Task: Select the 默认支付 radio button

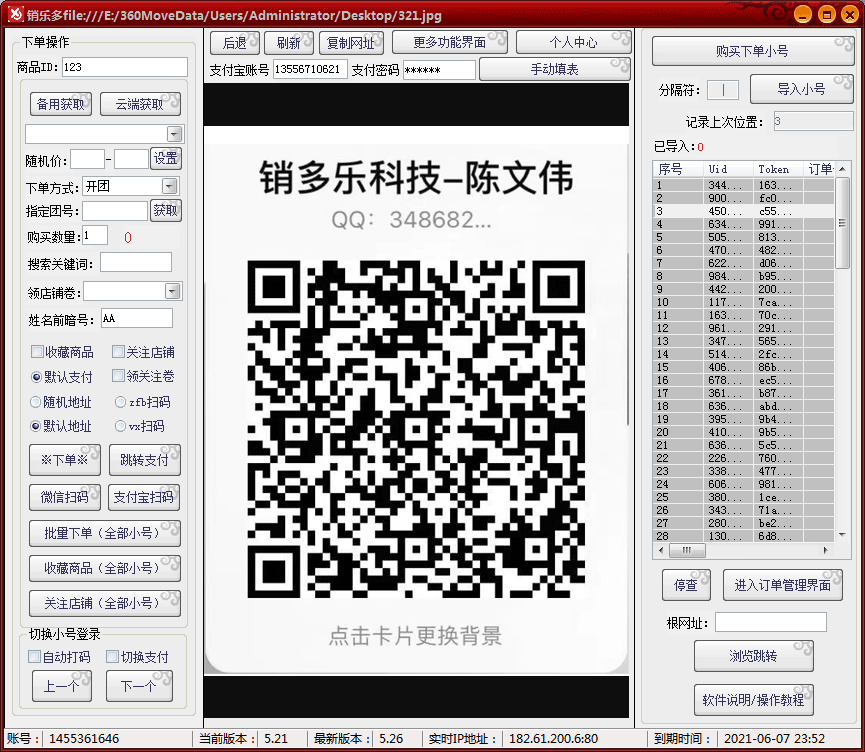Action: [36, 377]
